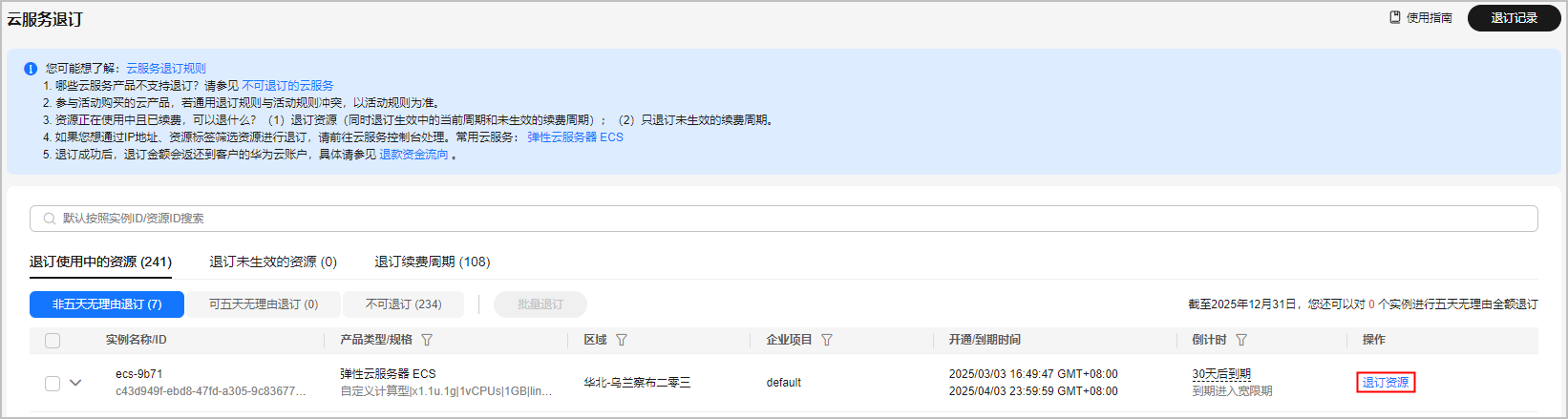1568x419 pixels.
Task: Open 云服务退订规则 link
Action: 166,69
